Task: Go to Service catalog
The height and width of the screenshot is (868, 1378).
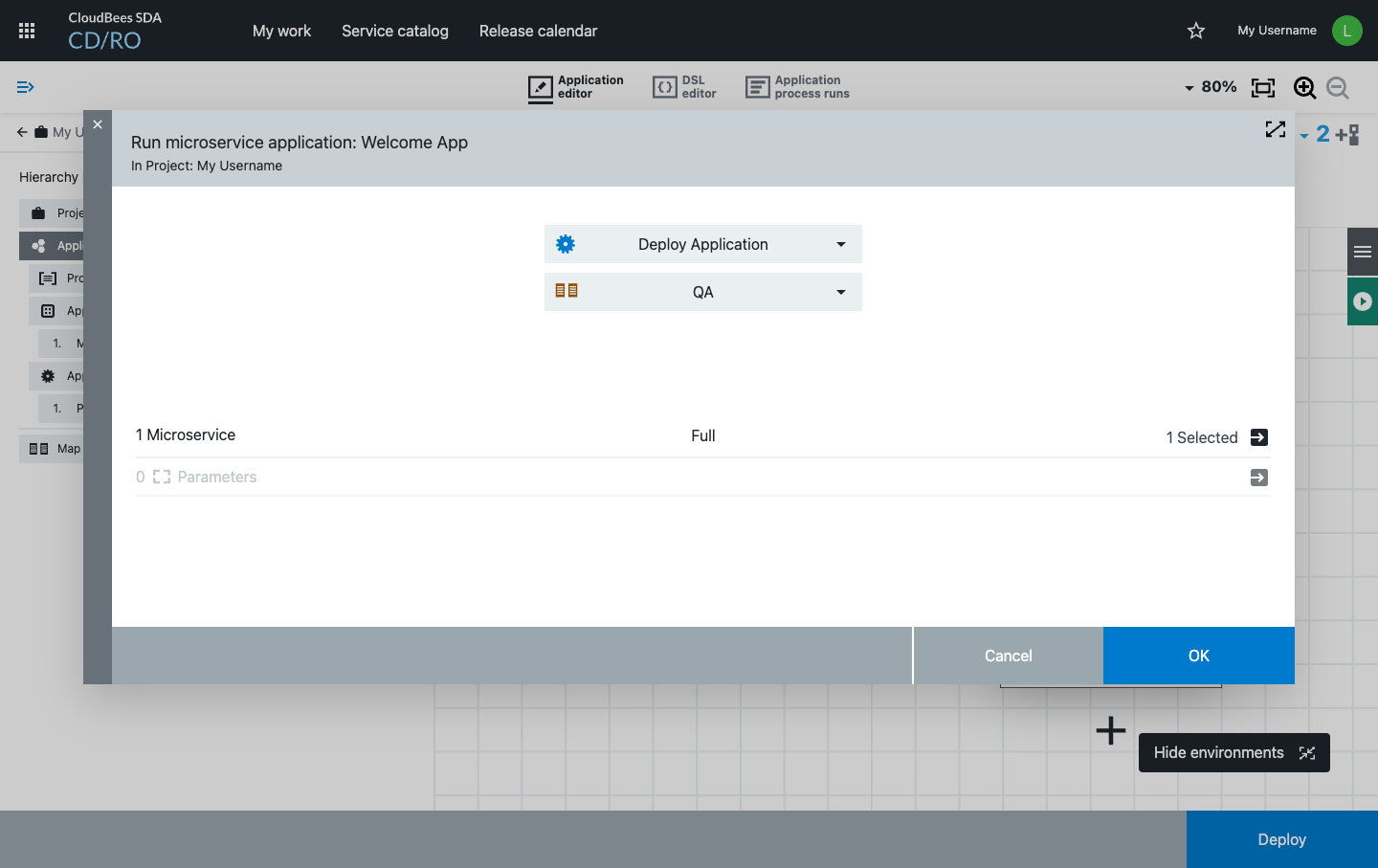Action: coord(394,31)
